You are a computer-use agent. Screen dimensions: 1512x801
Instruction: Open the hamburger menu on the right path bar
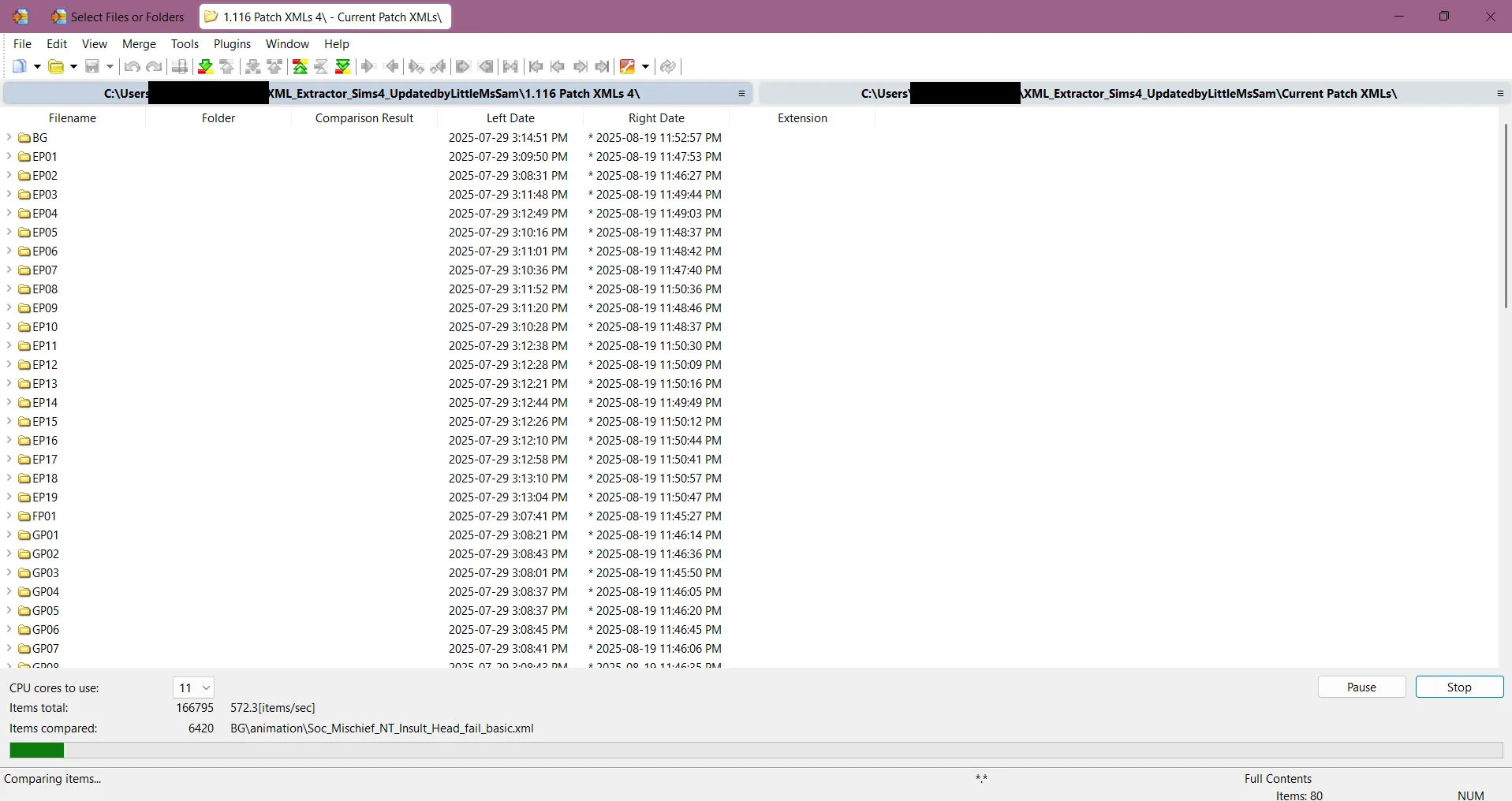(1500, 94)
